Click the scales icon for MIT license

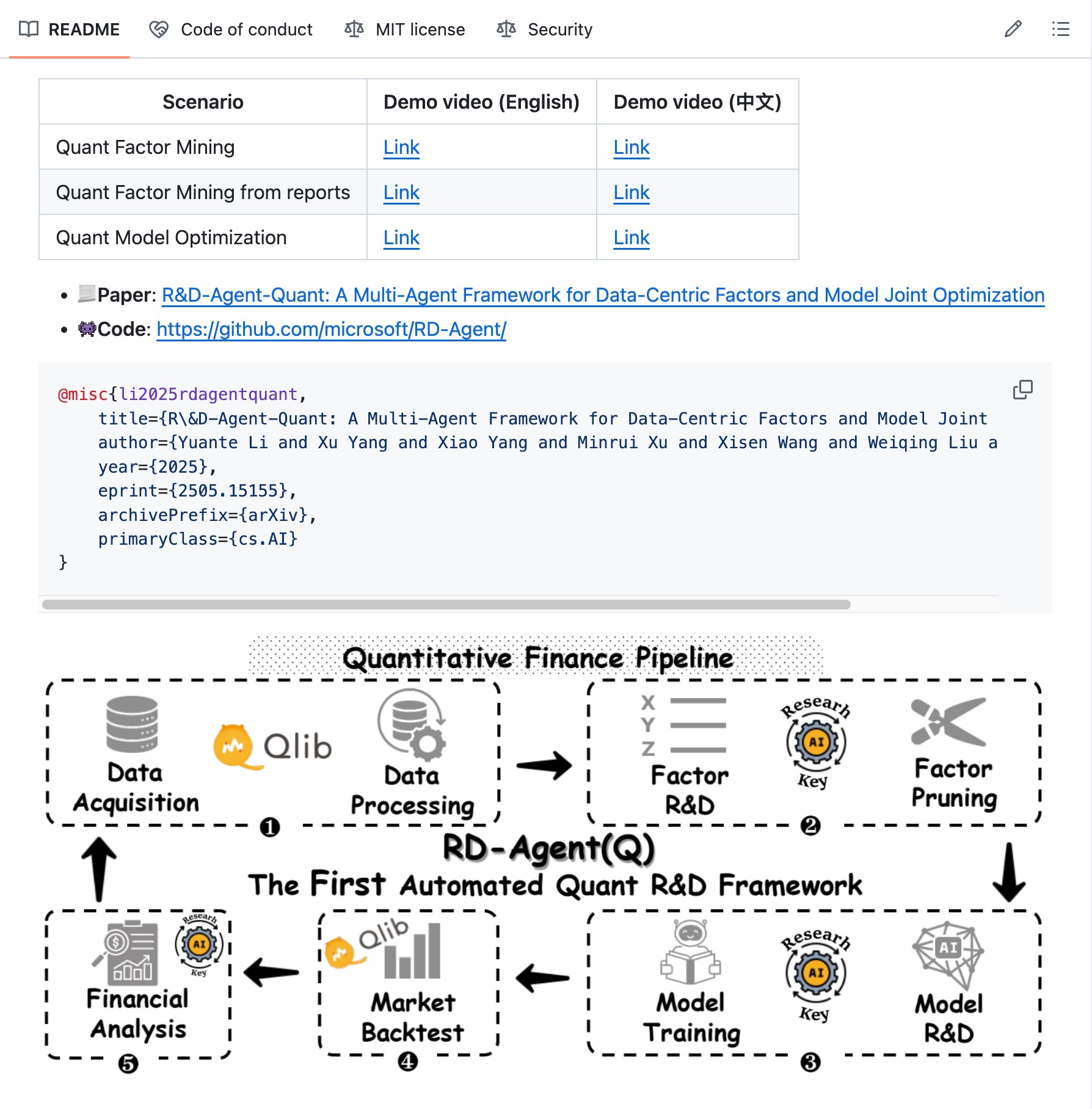pyautogui.click(x=354, y=29)
